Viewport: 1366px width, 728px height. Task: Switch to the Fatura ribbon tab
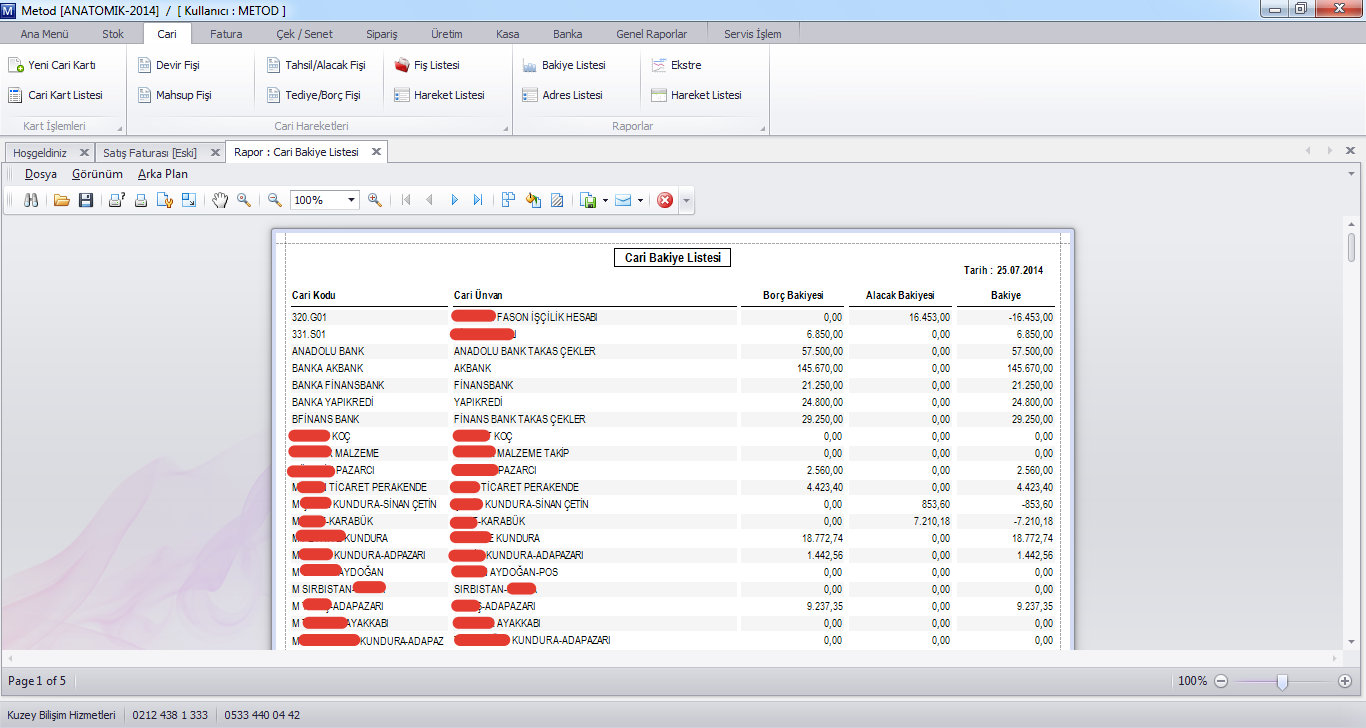pos(226,34)
